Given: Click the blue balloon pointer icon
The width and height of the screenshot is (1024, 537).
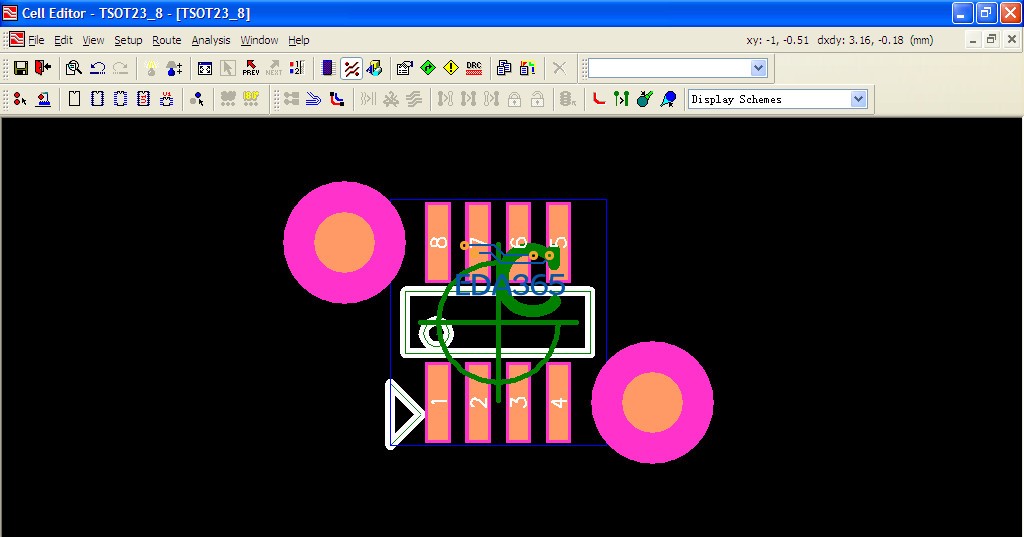Looking at the screenshot, I should pyautogui.click(x=668, y=99).
